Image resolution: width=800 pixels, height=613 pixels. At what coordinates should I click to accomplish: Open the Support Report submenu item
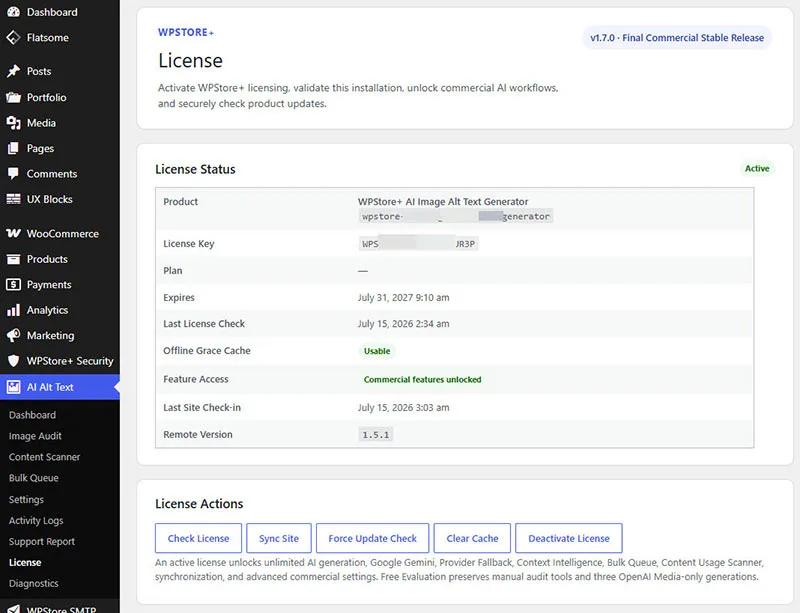pos(42,542)
